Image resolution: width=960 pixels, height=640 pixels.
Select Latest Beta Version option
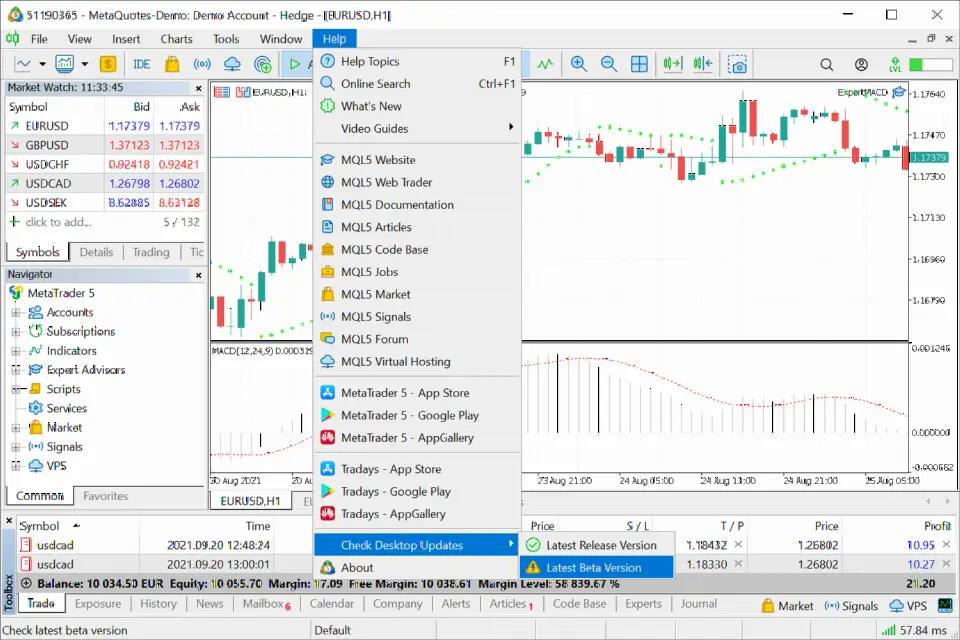click(x=597, y=568)
